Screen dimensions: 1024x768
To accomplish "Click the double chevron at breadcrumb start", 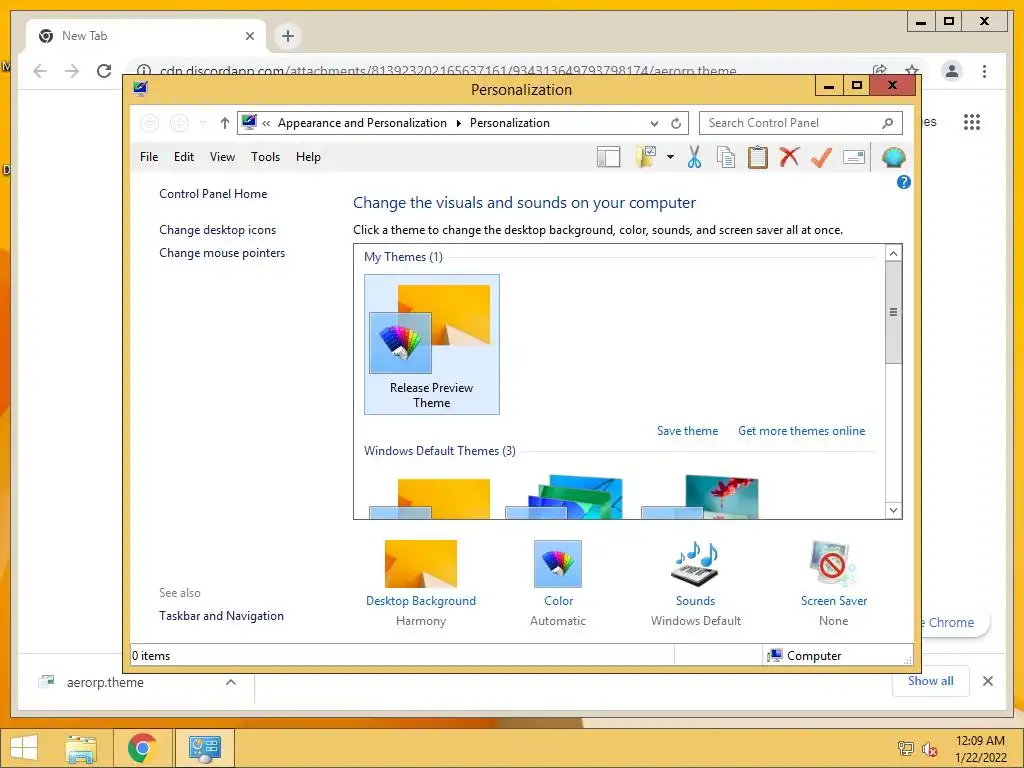I will (266, 123).
